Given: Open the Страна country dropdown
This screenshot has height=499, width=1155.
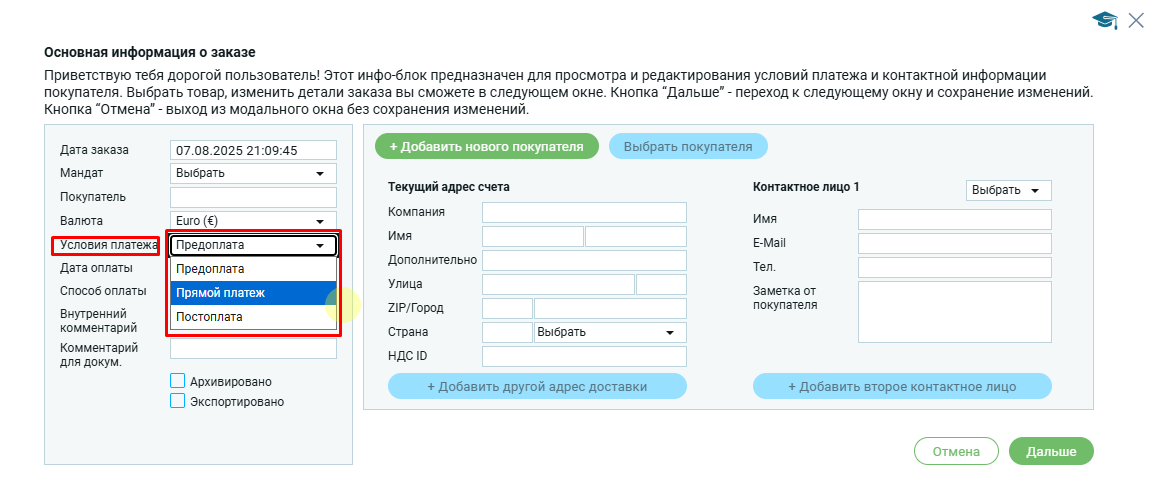Looking at the screenshot, I should point(610,332).
